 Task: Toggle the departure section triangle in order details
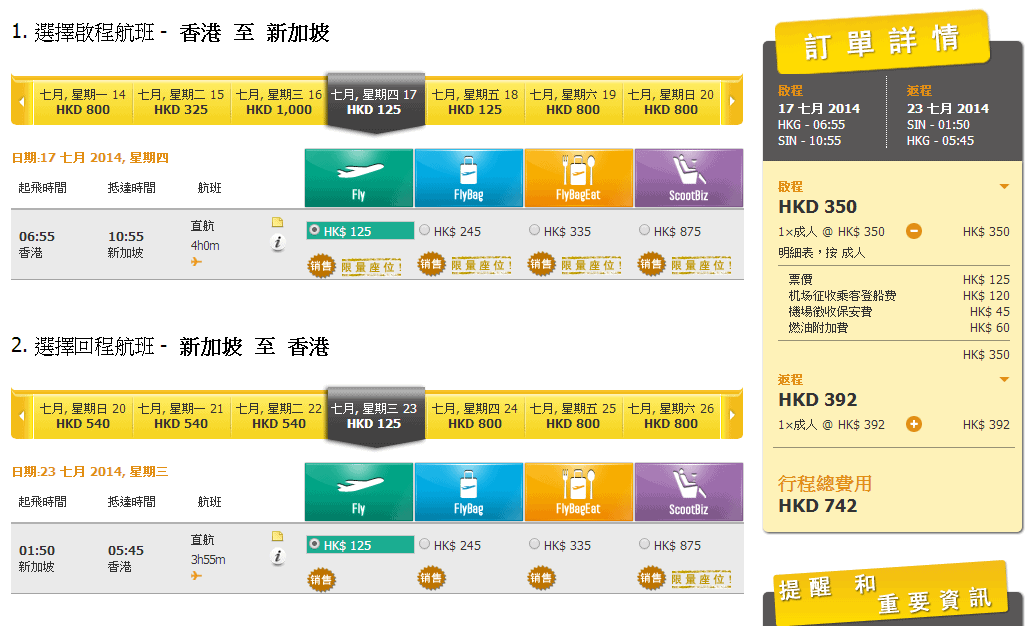[1004, 187]
